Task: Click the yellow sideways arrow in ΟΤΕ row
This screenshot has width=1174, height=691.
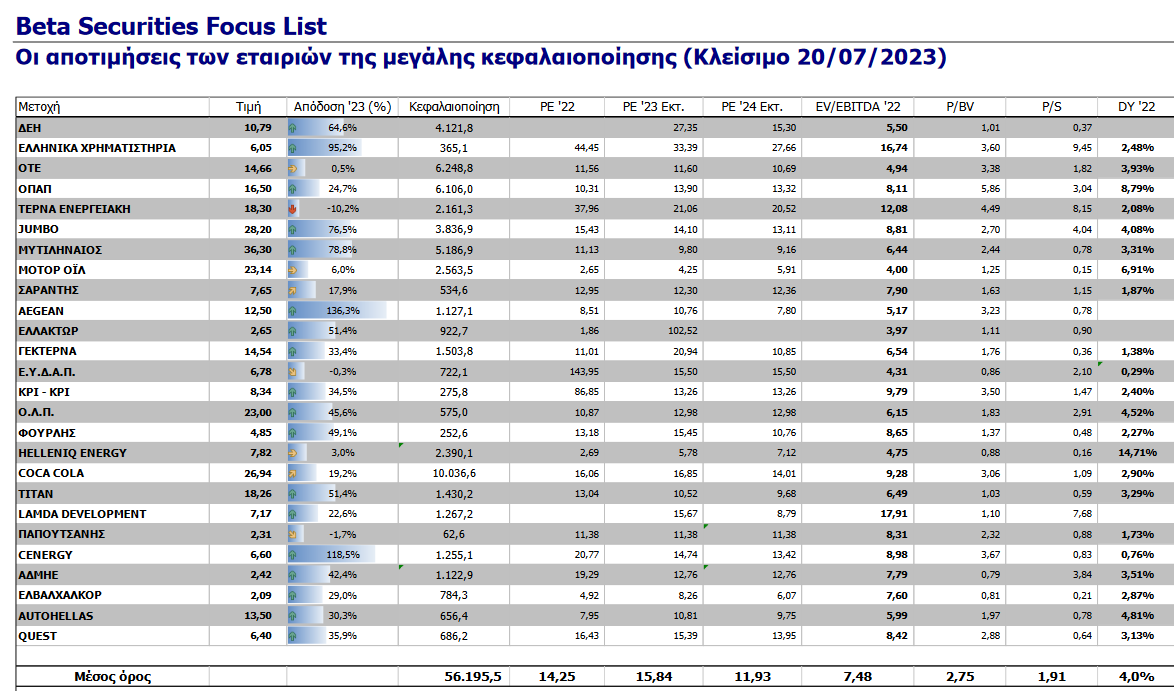Action: 293,168
